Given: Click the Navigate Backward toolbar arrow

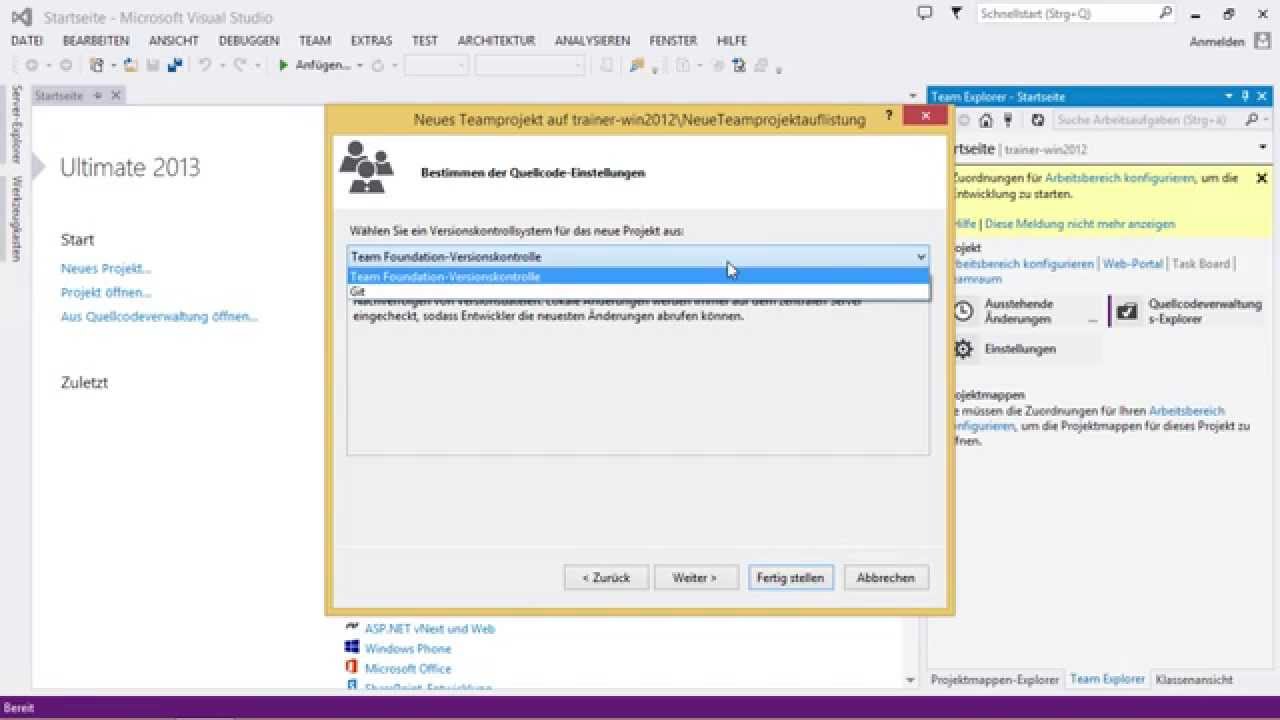Looking at the screenshot, I should [x=32, y=65].
